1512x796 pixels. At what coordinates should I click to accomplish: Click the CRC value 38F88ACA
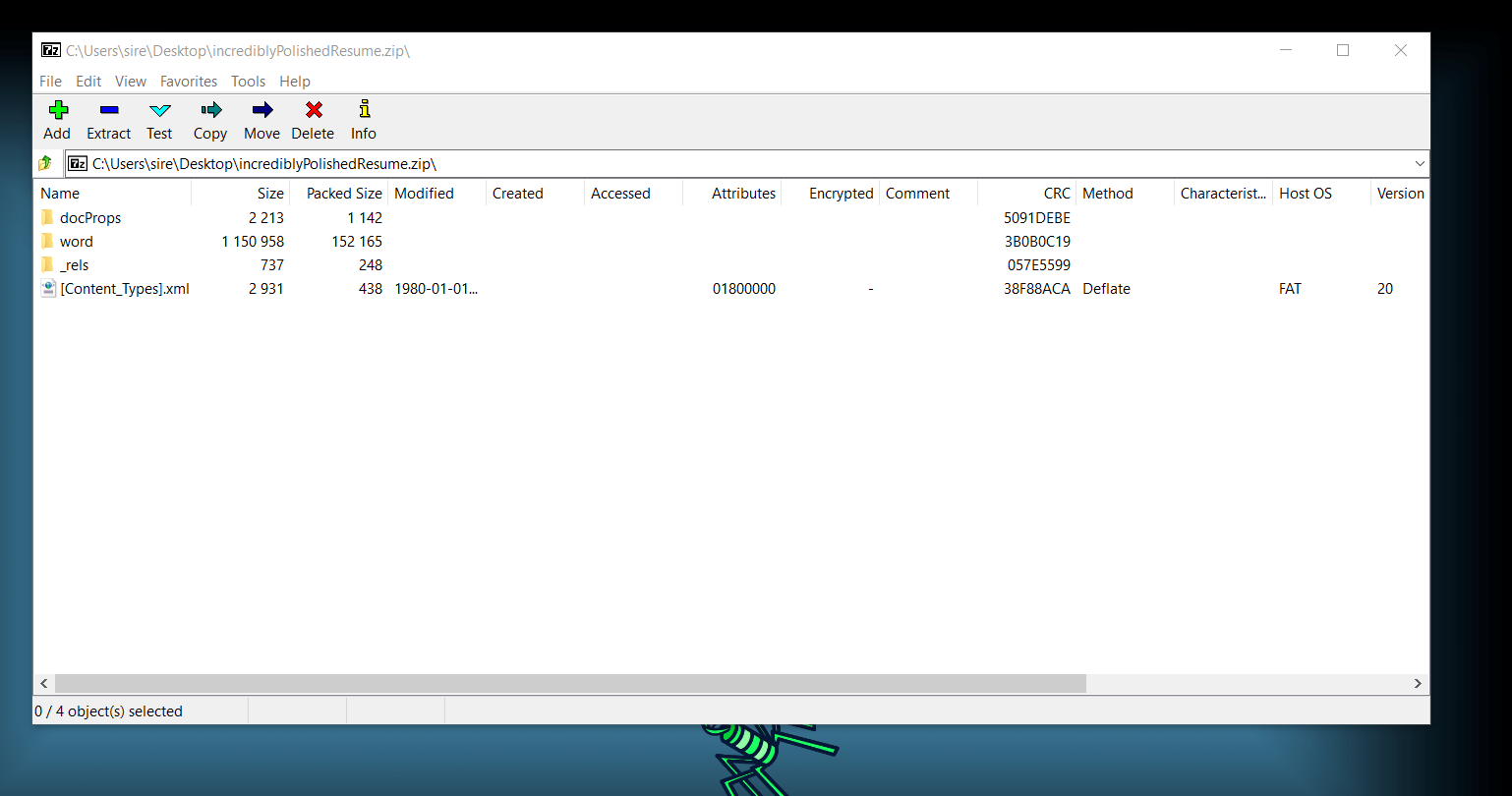[1037, 289]
